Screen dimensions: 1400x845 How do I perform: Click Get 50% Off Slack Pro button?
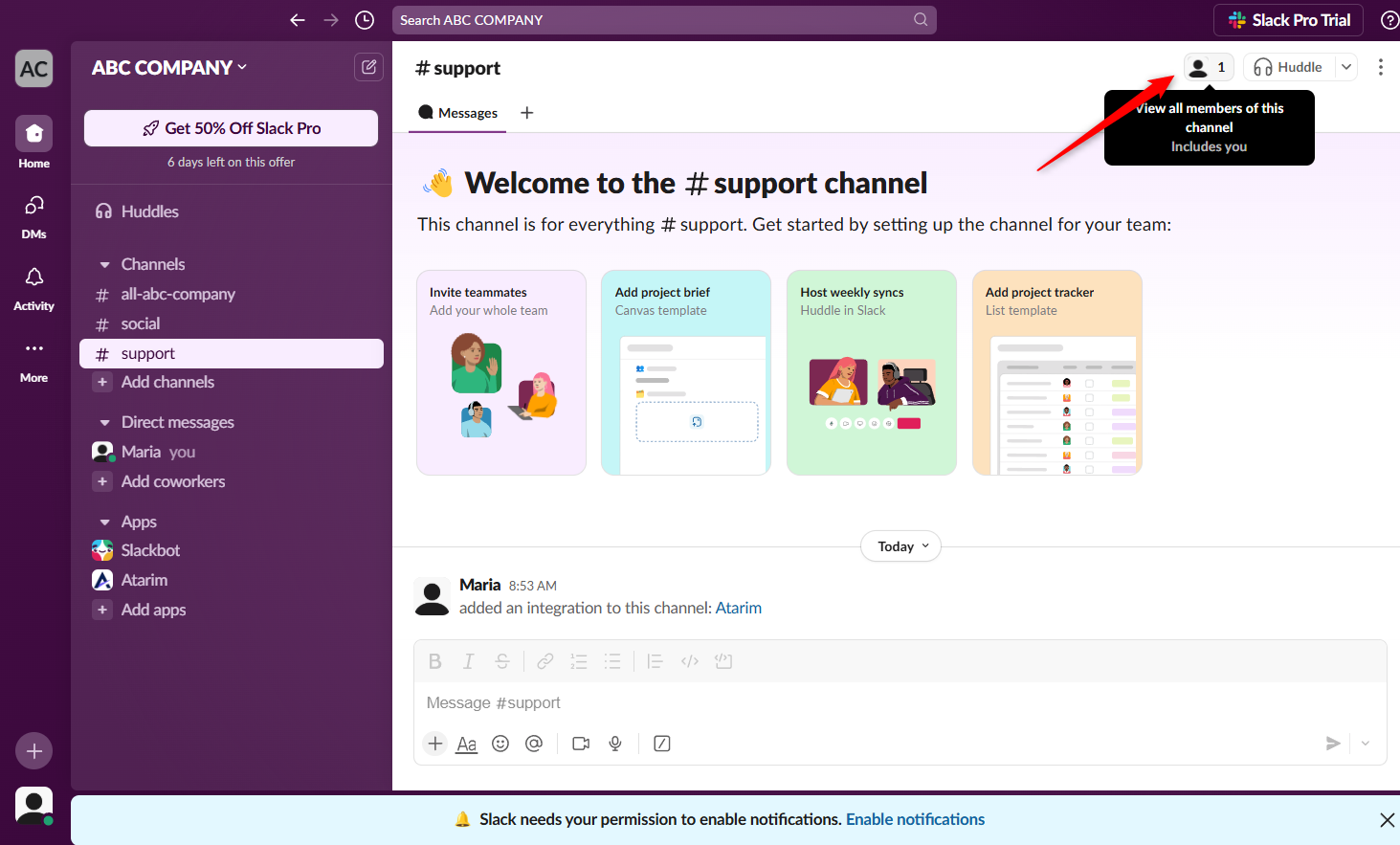(231, 128)
